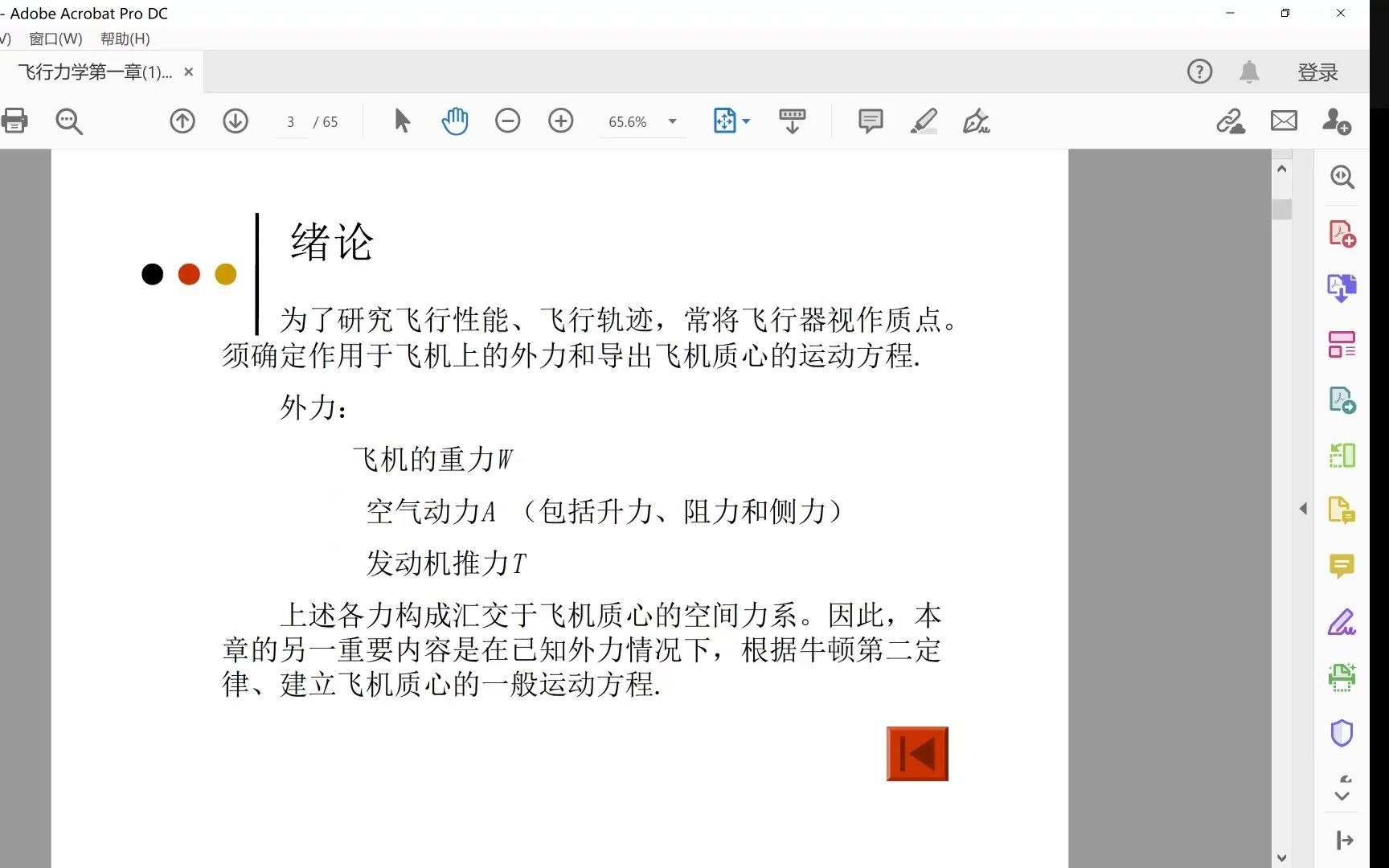The width and height of the screenshot is (1389, 868).
Task: Go to next page arrow
Action: tap(236, 121)
